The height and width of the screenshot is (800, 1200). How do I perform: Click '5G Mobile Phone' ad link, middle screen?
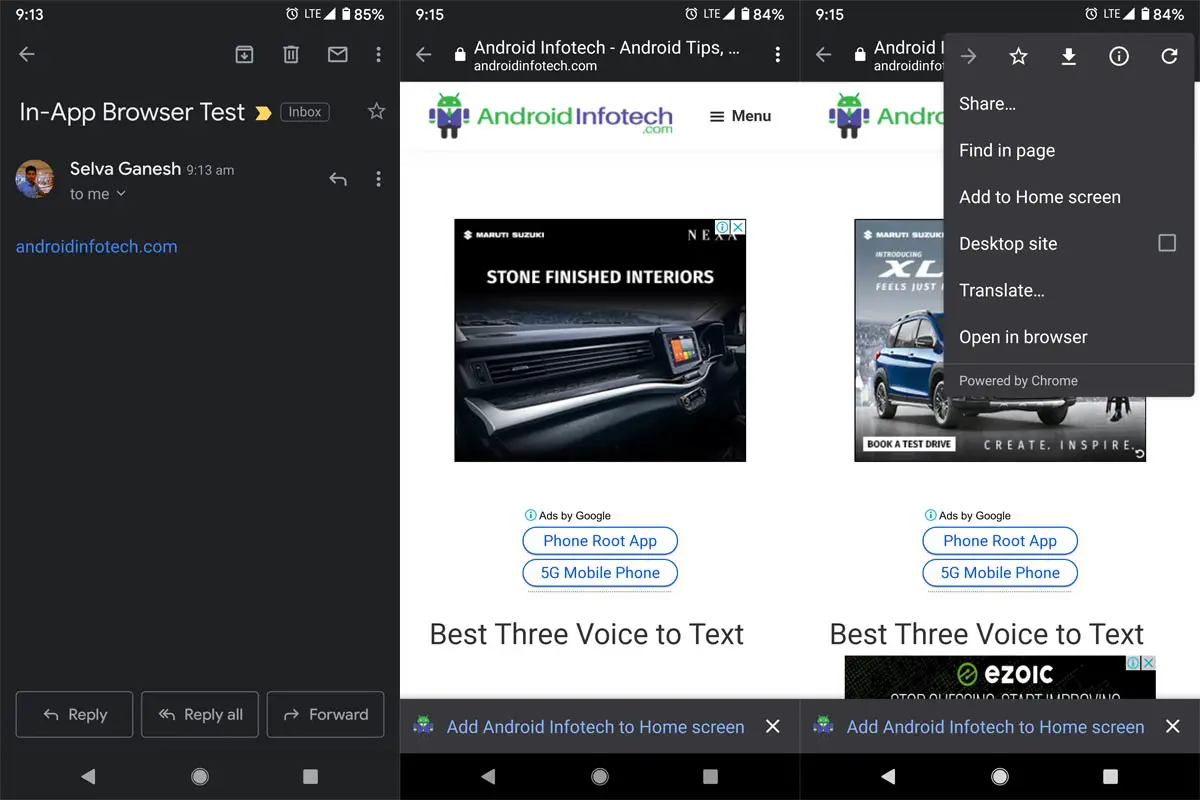[600, 573]
